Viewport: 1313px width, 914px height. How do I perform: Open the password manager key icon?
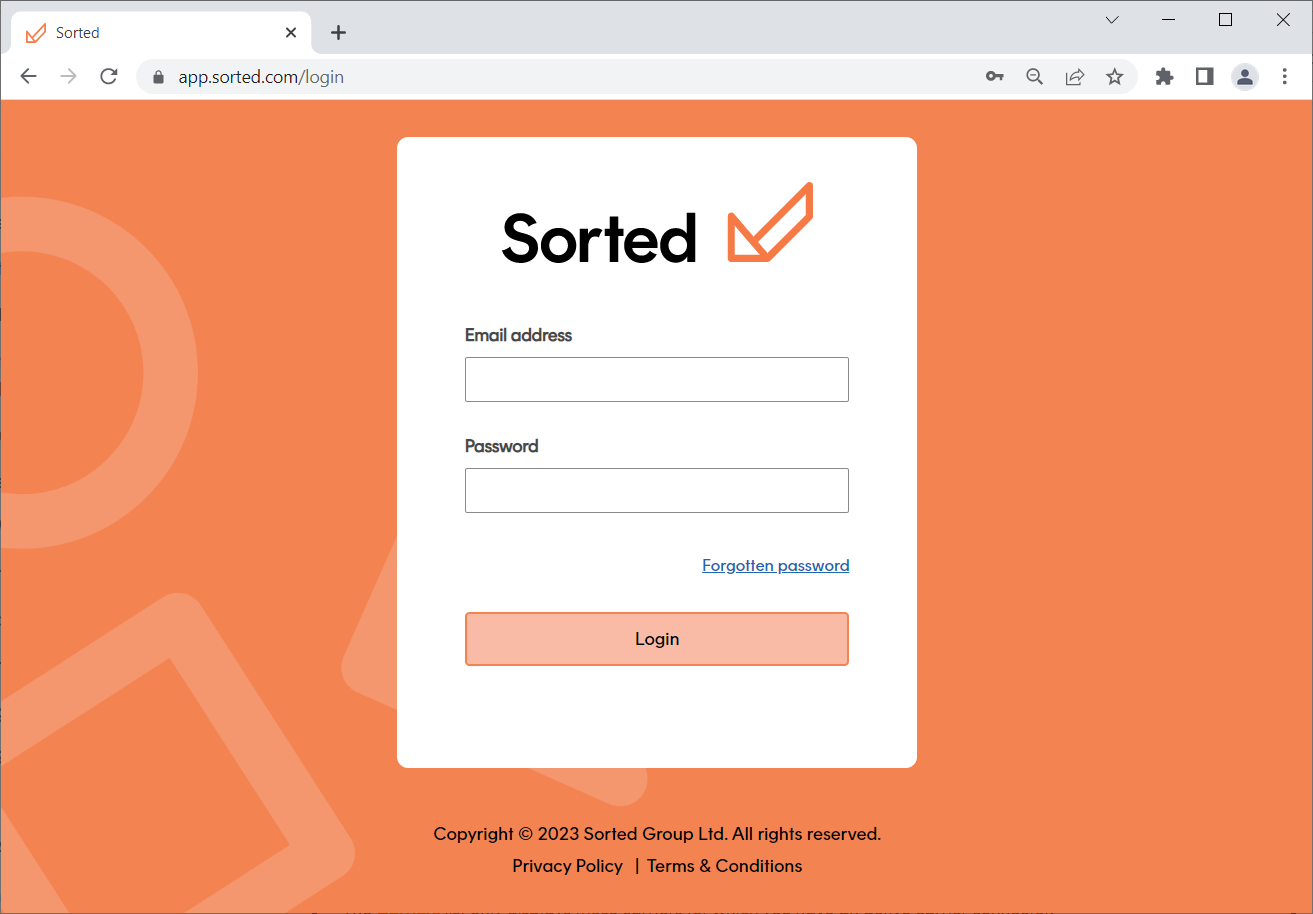994,76
